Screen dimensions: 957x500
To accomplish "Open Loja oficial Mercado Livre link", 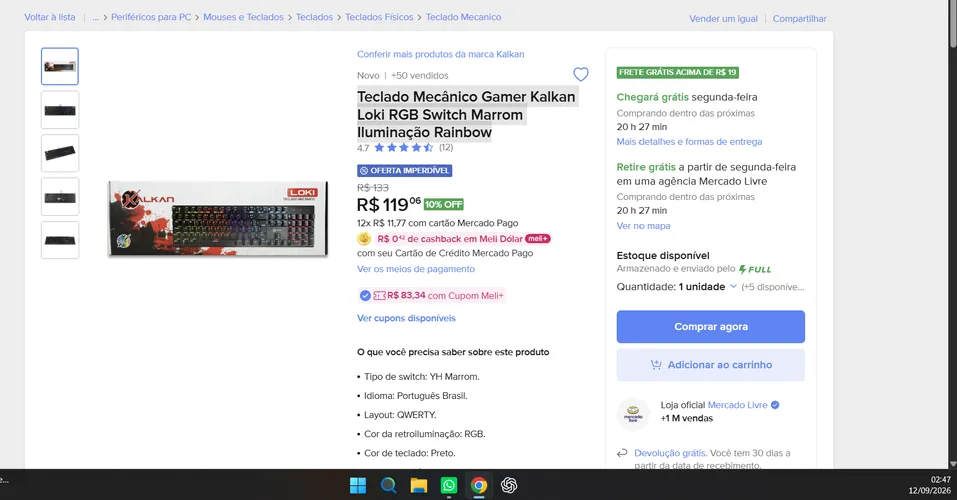I will (737, 405).
